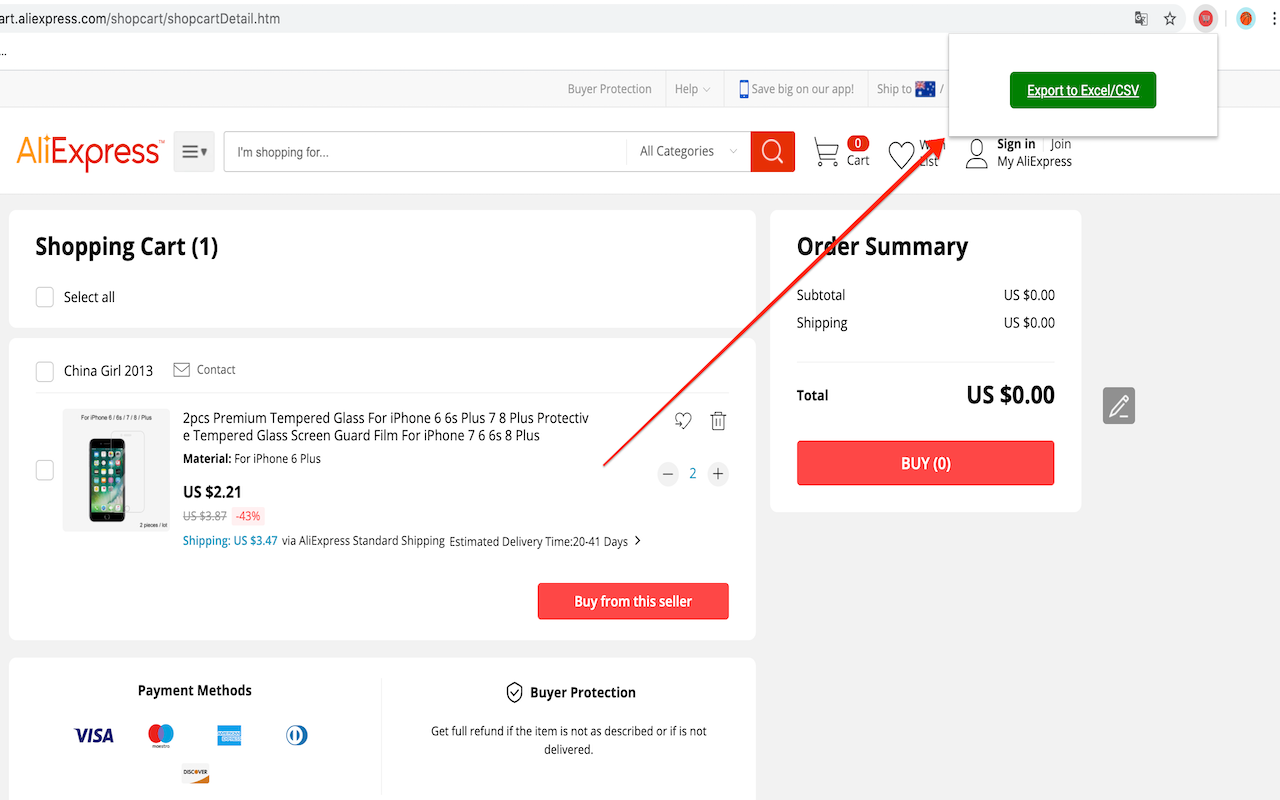Move item to wish list heart icon
The width and height of the screenshot is (1280, 800).
pos(683,421)
